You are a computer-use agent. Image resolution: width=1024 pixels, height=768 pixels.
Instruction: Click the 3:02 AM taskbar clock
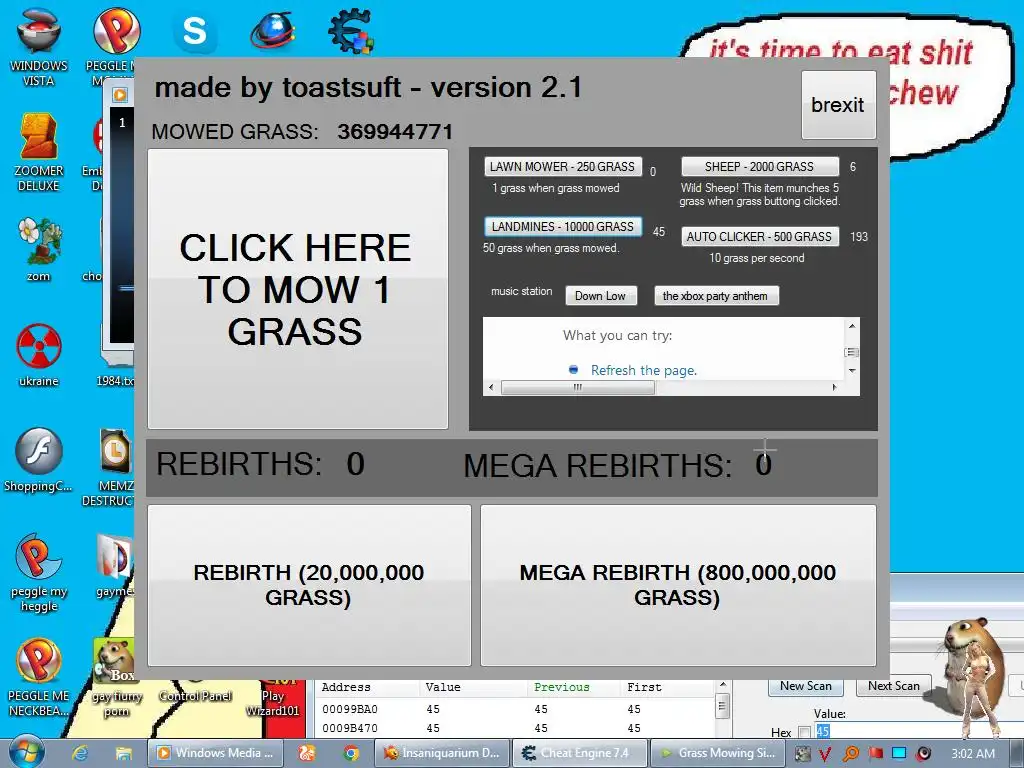click(x=973, y=754)
